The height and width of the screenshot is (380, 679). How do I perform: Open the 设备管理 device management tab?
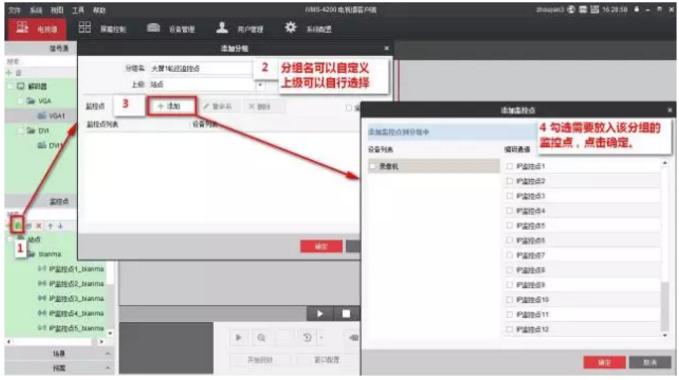(x=171, y=29)
